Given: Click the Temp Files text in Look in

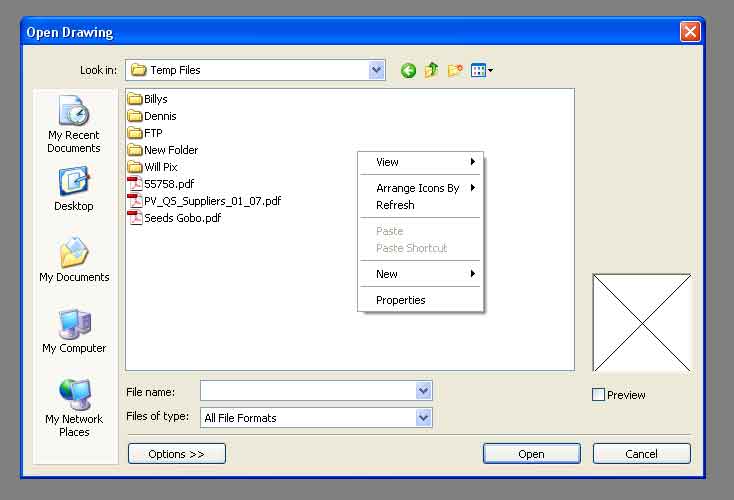Looking at the screenshot, I should (176, 70).
